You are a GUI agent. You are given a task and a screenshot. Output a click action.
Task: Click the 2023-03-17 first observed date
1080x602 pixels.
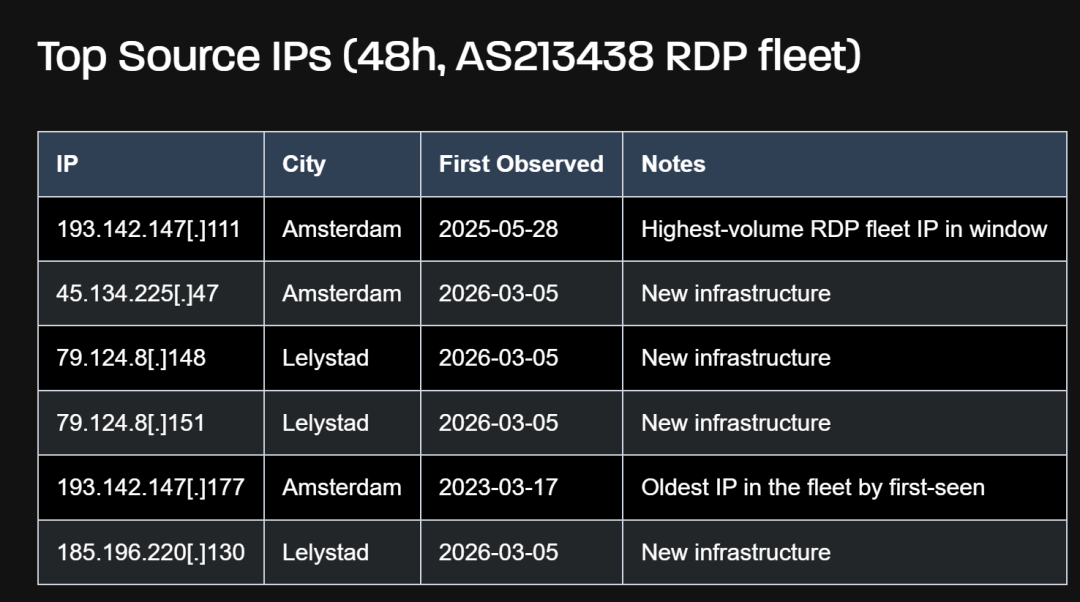[x=498, y=487]
